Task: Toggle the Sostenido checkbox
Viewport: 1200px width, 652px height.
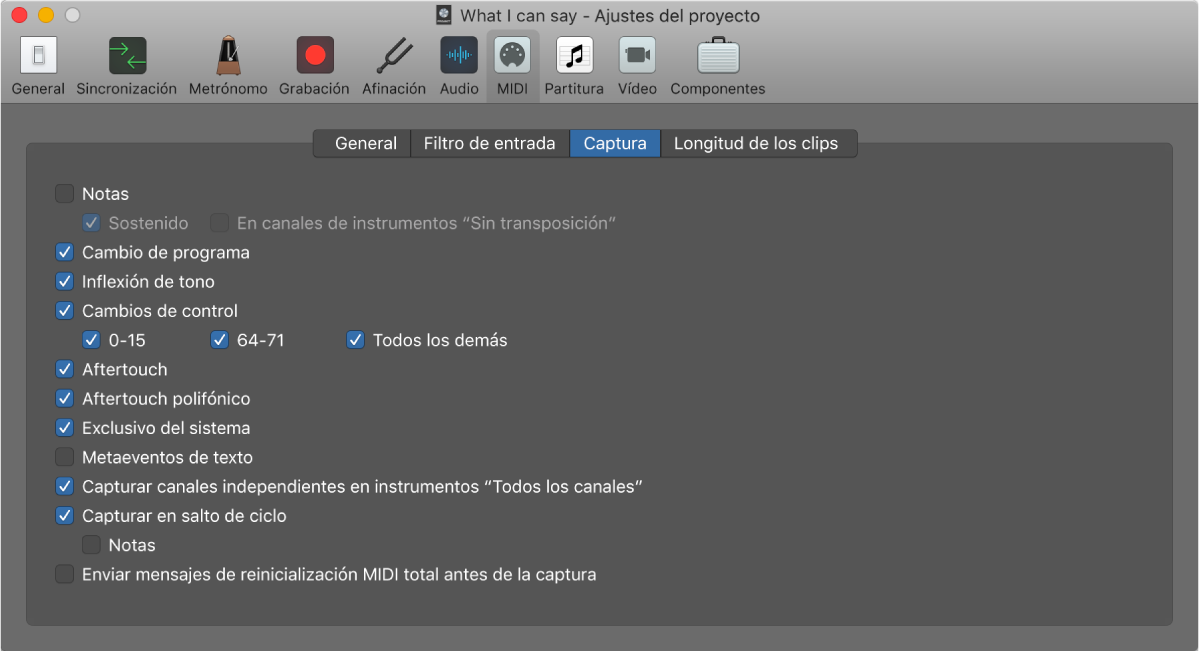Action: 91,223
